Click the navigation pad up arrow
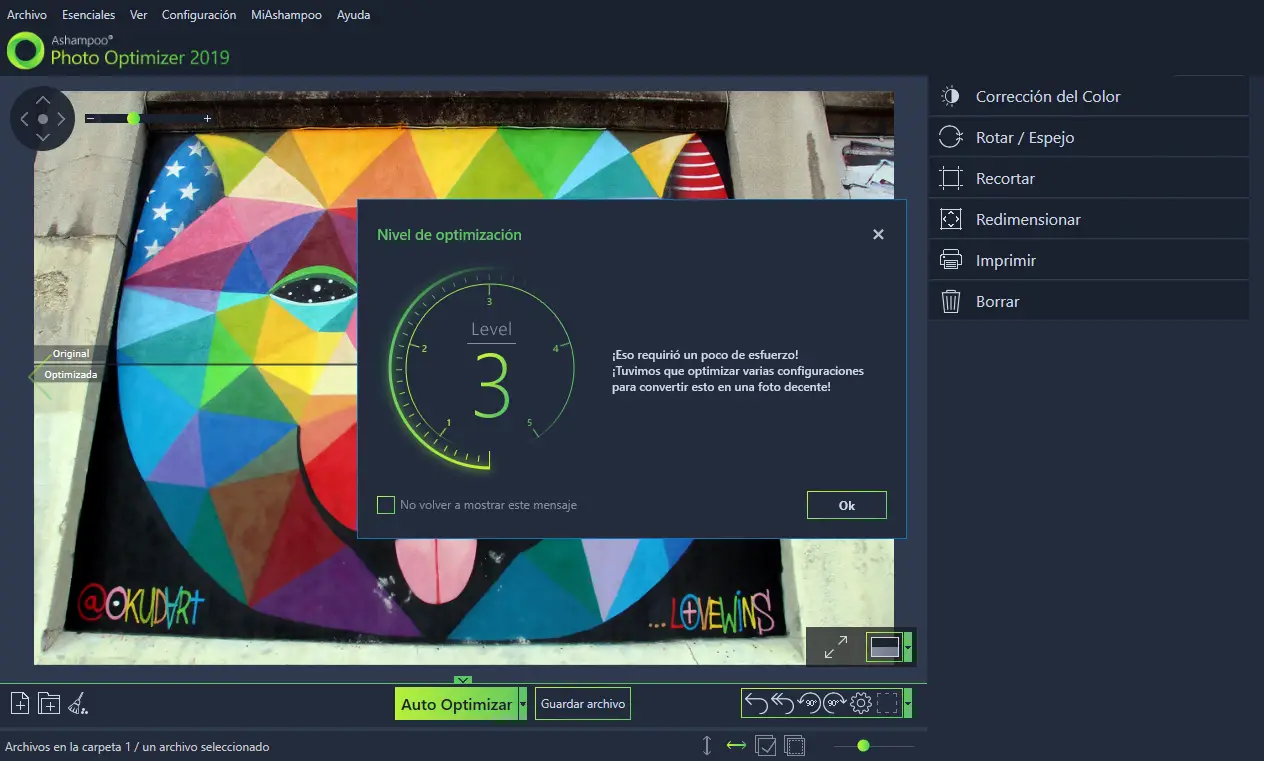The image size is (1264, 761). point(43,100)
